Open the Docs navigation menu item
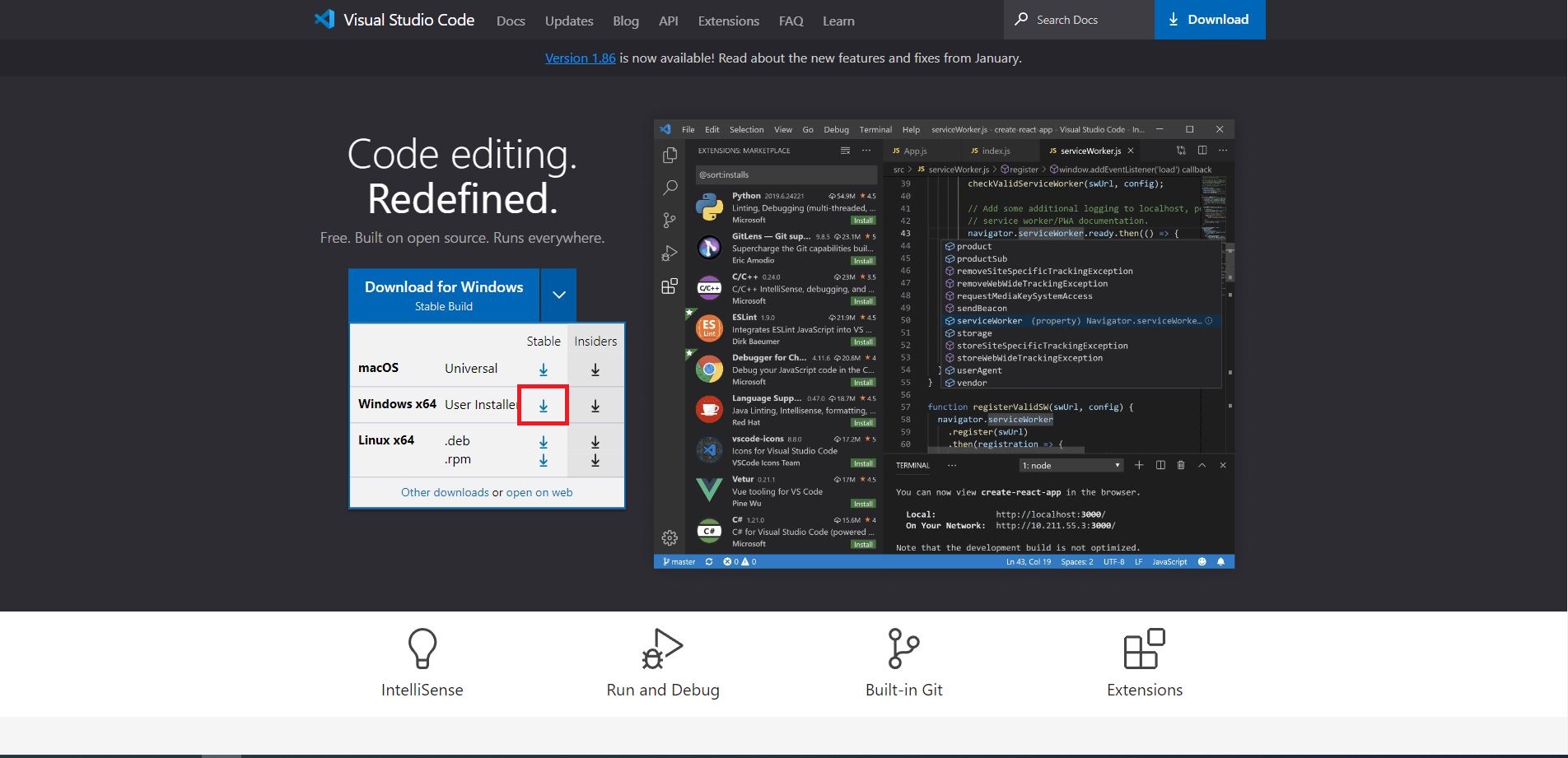Screen dimensions: 1568x758 [511, 21]
